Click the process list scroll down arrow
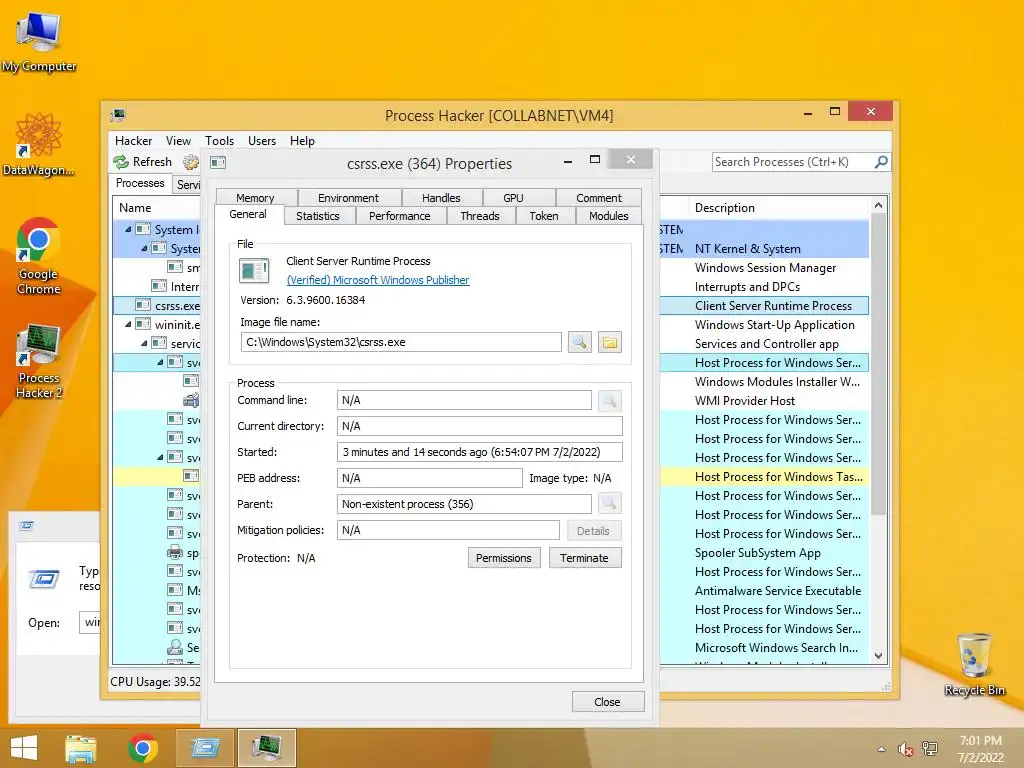1024x768 pixels. pyautogui.click(x=878, y=655)
